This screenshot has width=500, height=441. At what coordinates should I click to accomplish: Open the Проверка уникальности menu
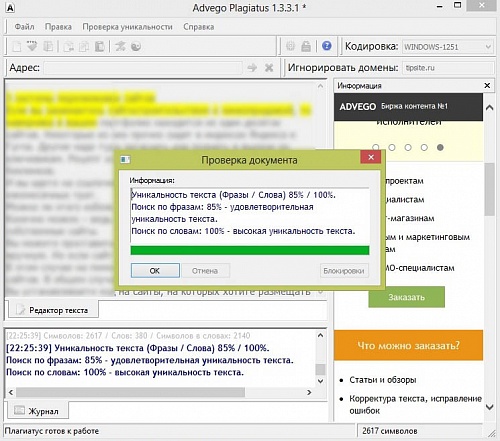(127, 27)
